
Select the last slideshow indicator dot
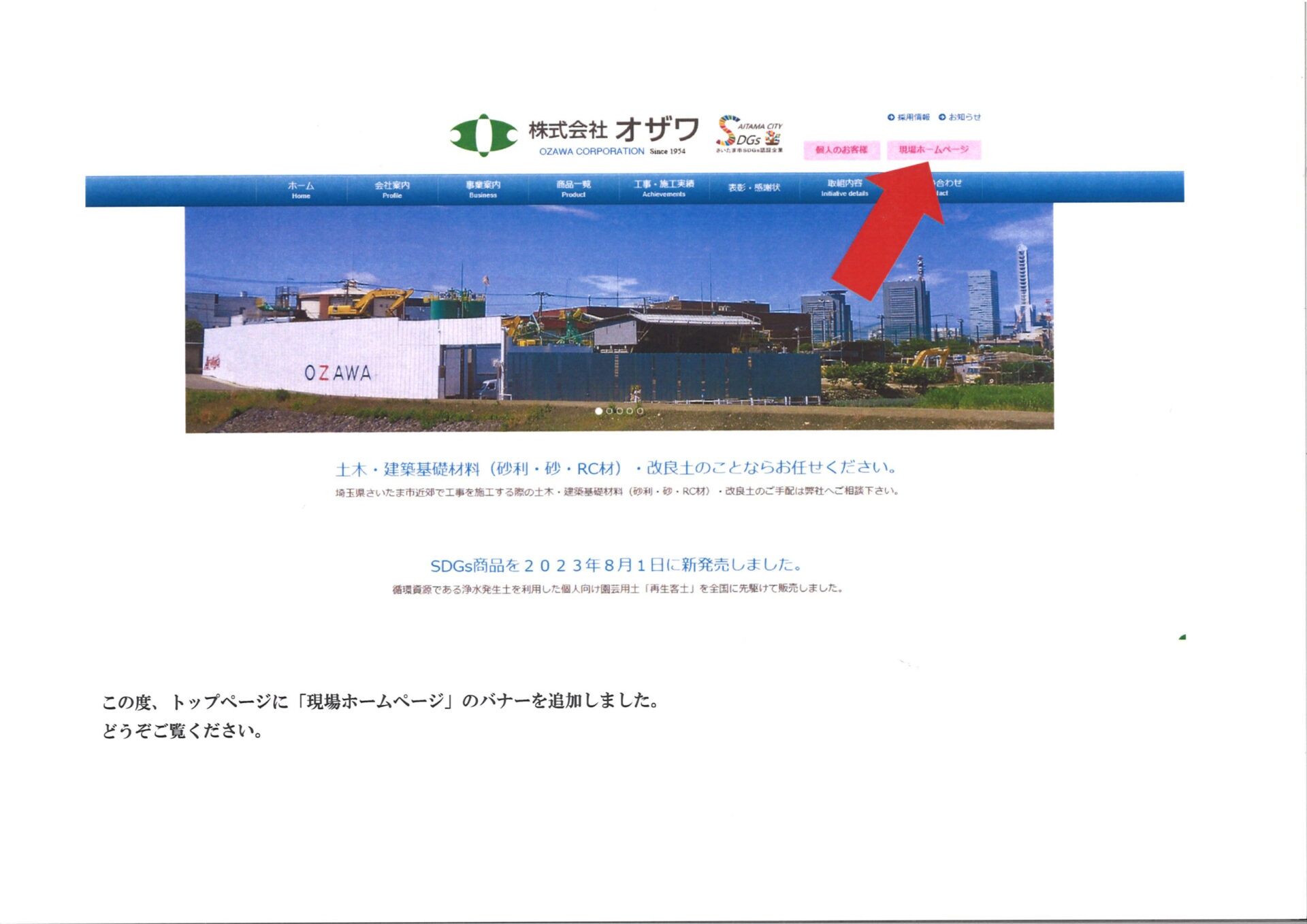(640, 411)
